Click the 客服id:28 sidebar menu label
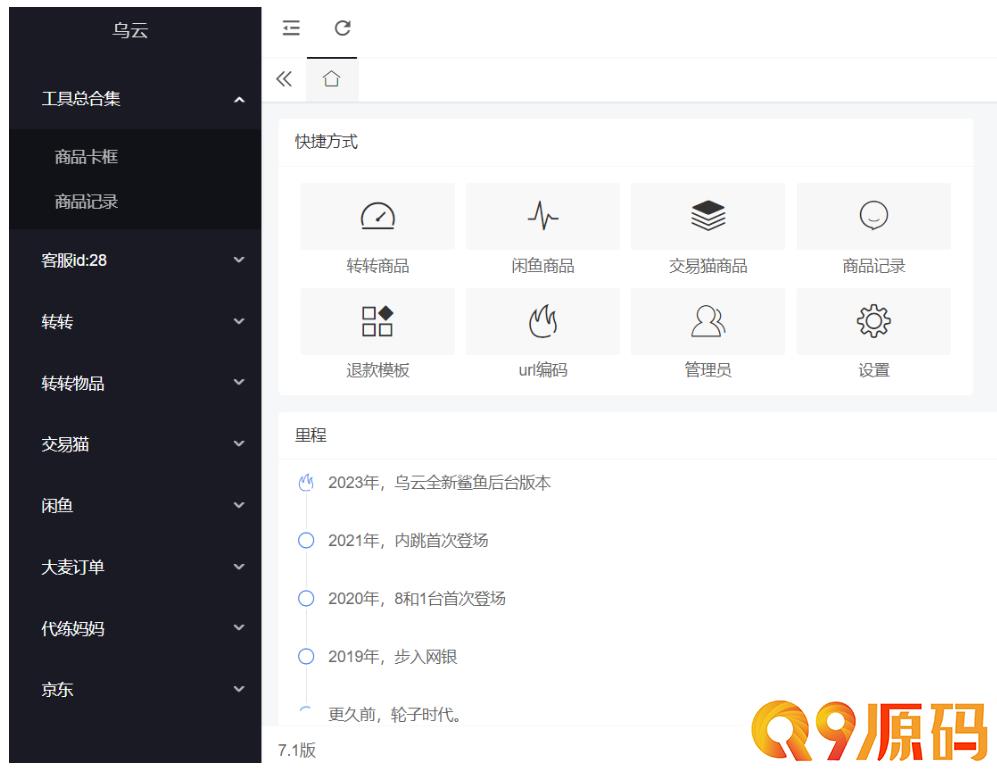Screen dimensions: 997x769 [x=74, y=260]
